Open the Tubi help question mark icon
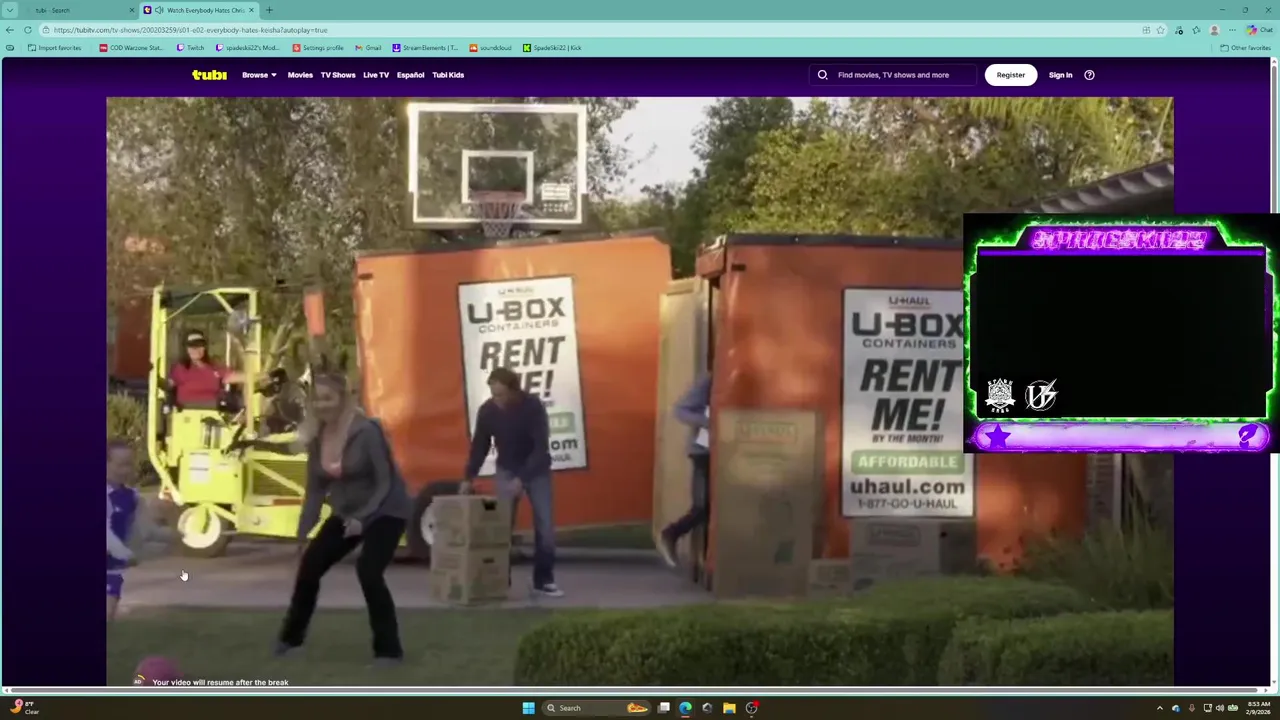Screen dimensions: 1280x720 click(x=1089, y=75)
